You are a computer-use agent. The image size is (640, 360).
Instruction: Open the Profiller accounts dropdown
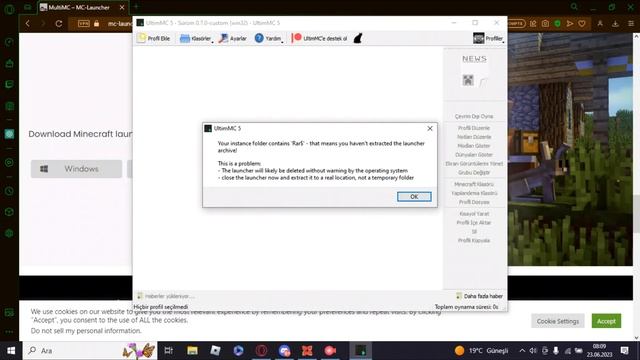(488, 38)
